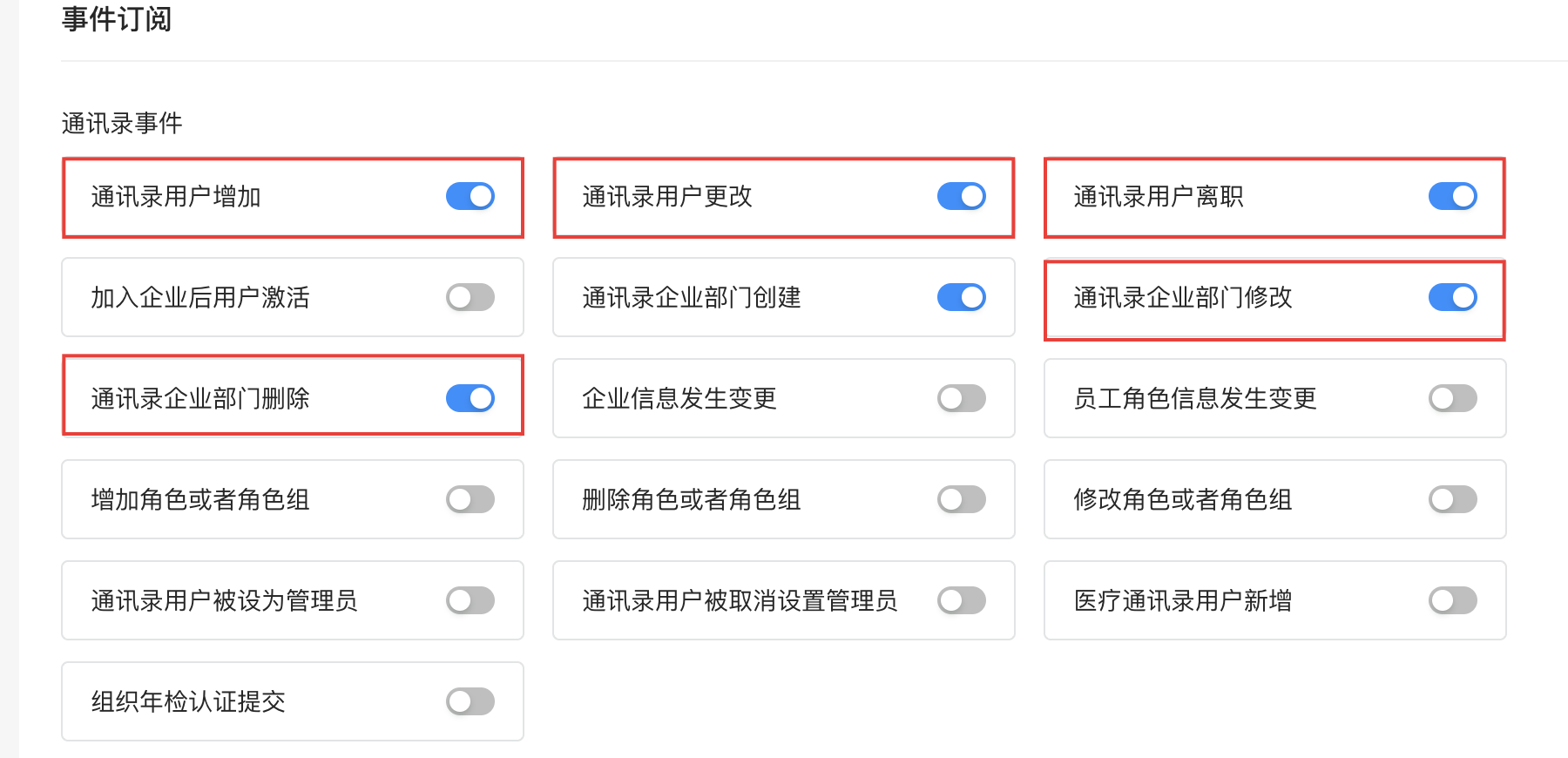Disable 通讯录企业部门修改 toggle
Screen dimensions: 1568x758
1453,298
